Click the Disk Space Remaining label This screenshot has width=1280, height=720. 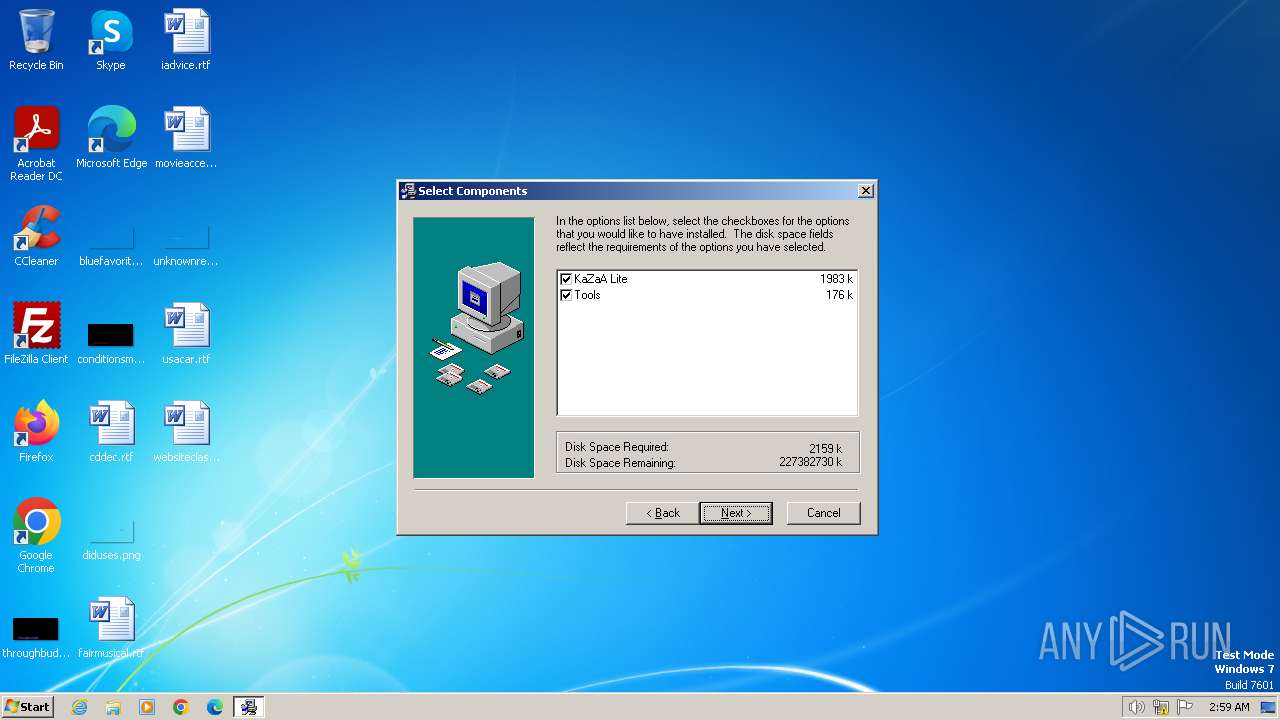pyautogui.click(x=620, y=463)
